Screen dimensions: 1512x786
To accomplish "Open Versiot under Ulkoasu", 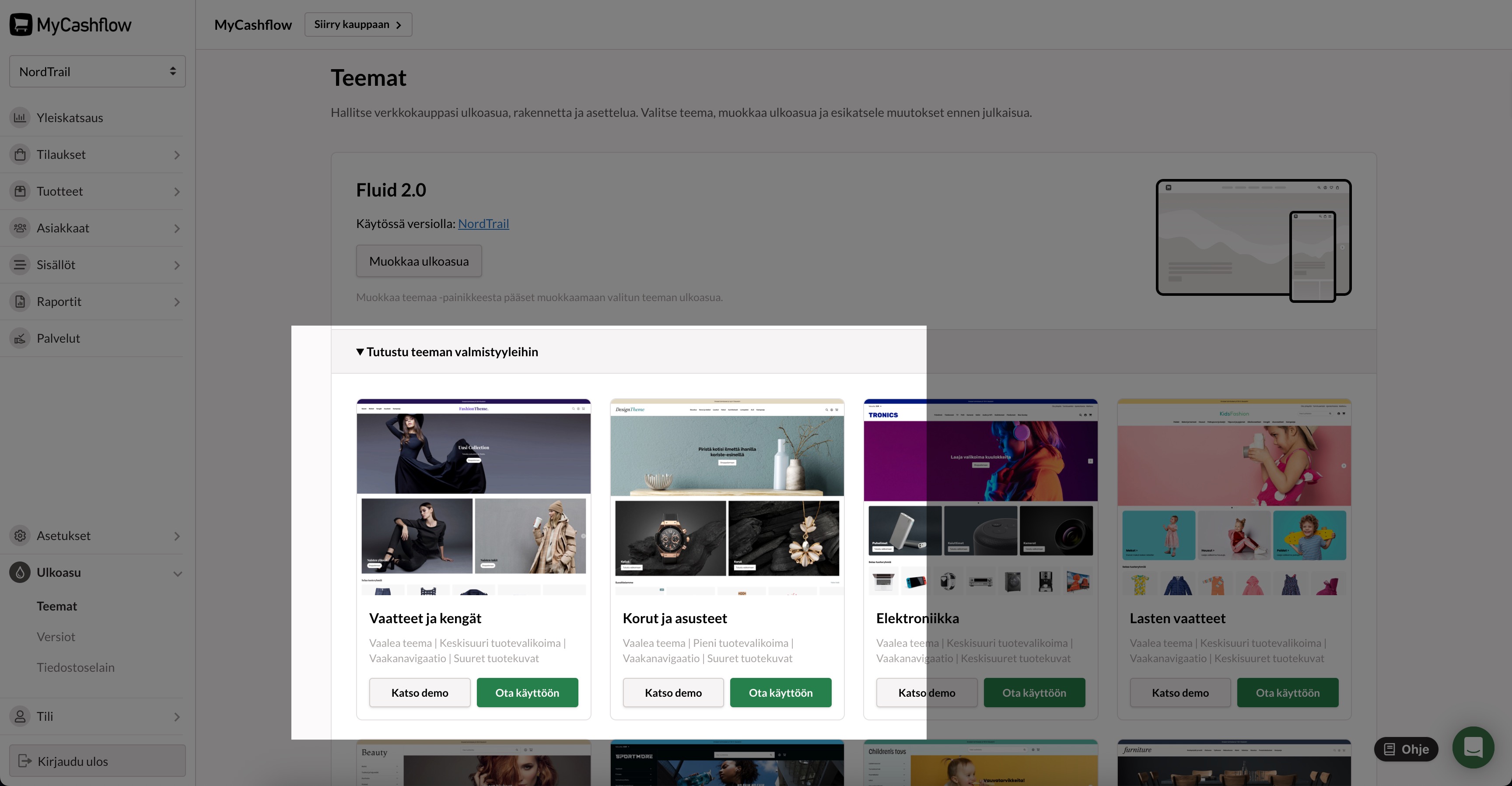I will pos(56,637).
